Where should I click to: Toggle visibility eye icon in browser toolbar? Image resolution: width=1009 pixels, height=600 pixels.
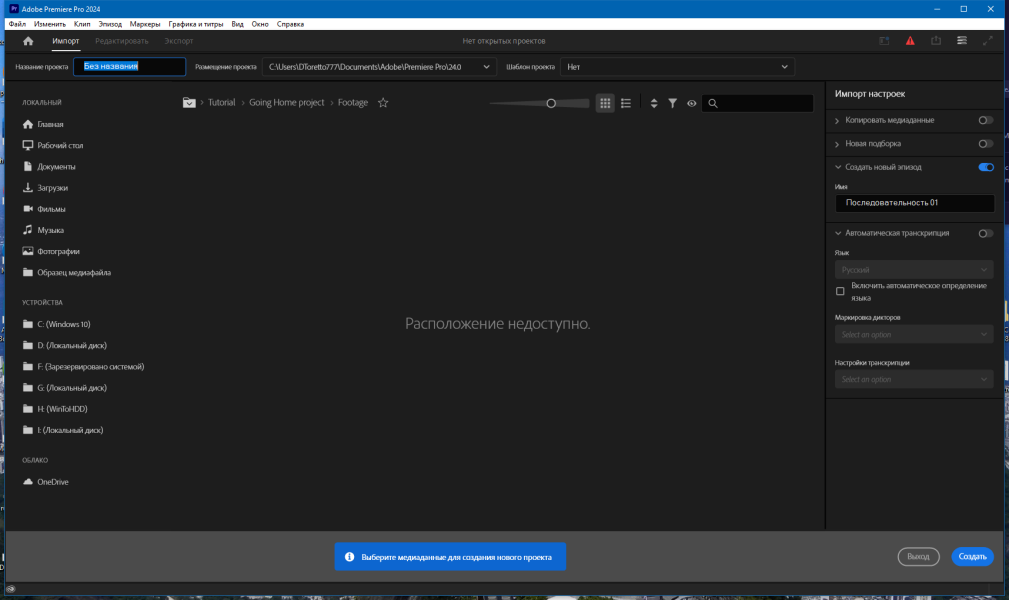point(692,103)
